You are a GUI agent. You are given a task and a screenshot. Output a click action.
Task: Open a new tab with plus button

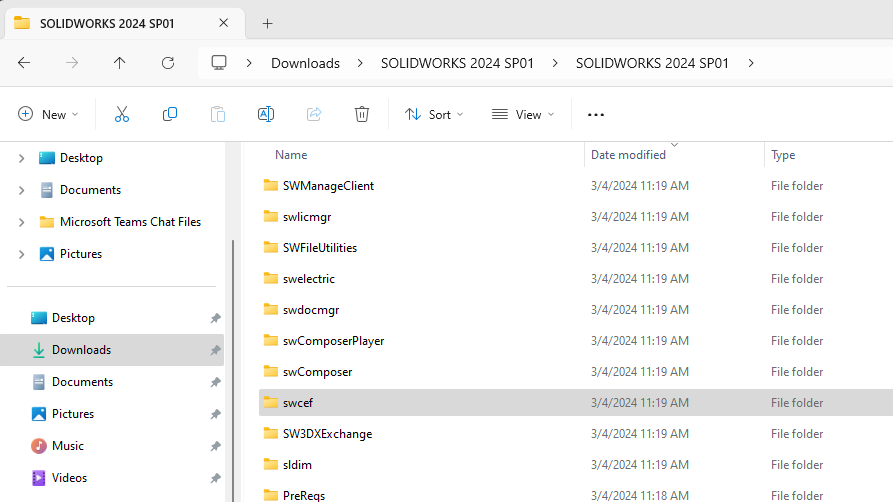(x=268, y=23)
